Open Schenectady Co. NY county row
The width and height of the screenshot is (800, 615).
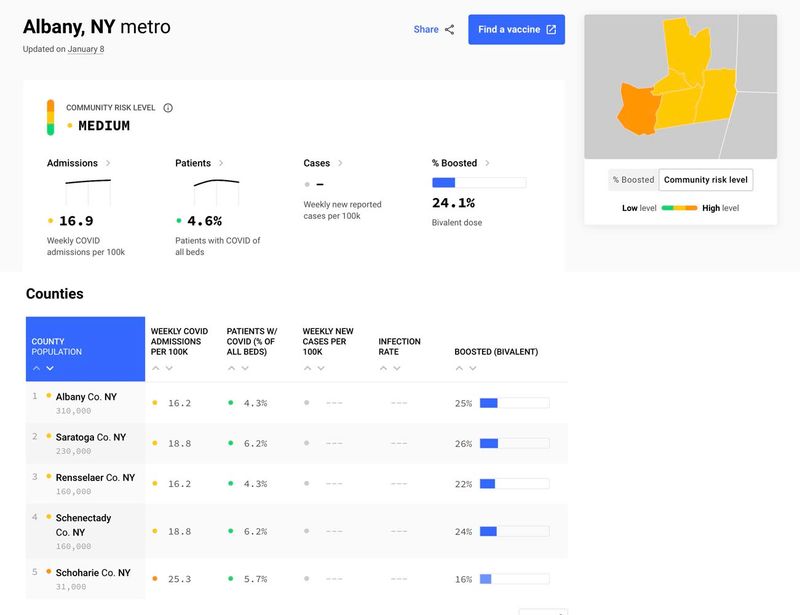pos(296,531)
